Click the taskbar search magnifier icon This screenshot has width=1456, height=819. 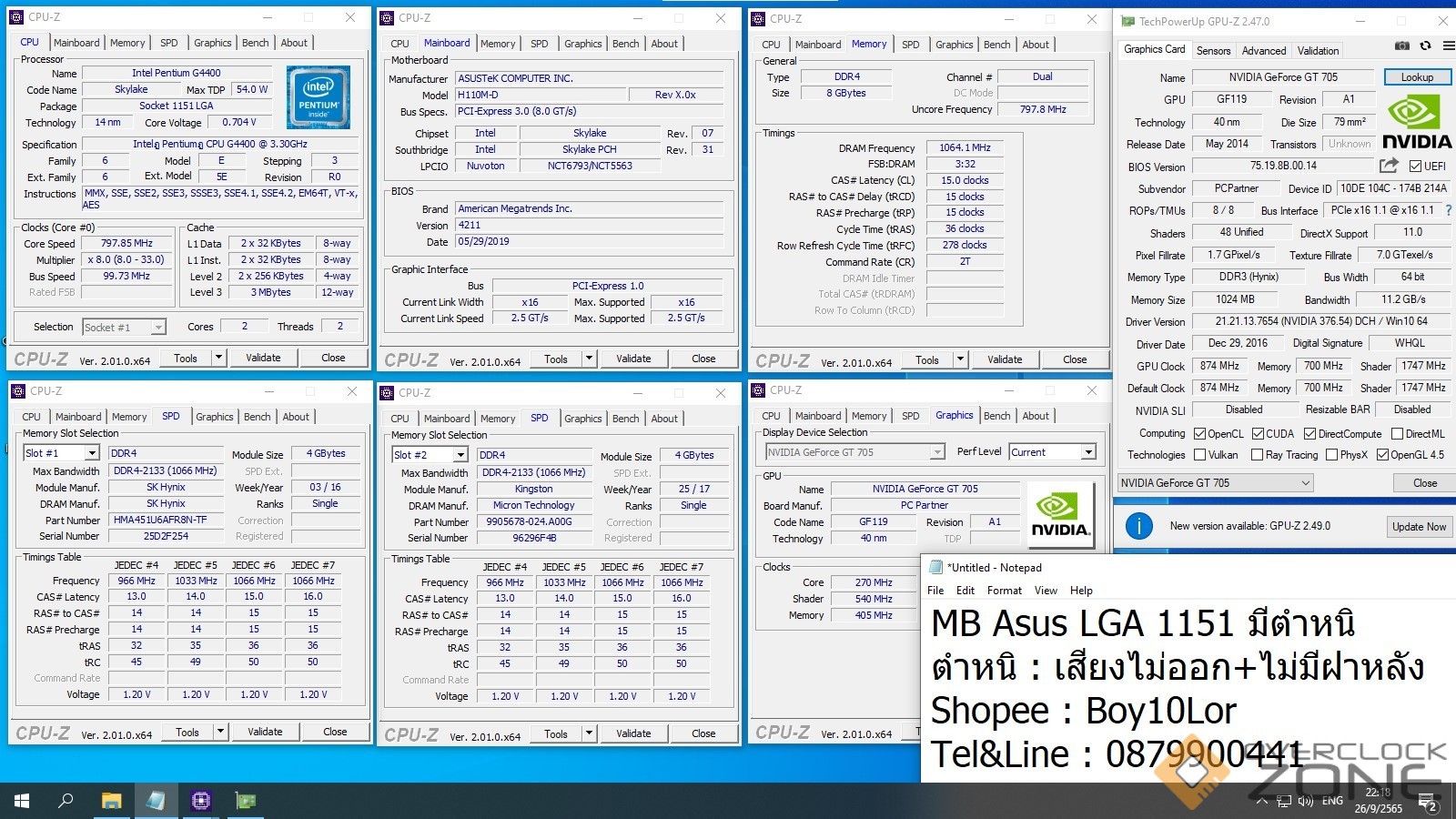click(66, 801)
